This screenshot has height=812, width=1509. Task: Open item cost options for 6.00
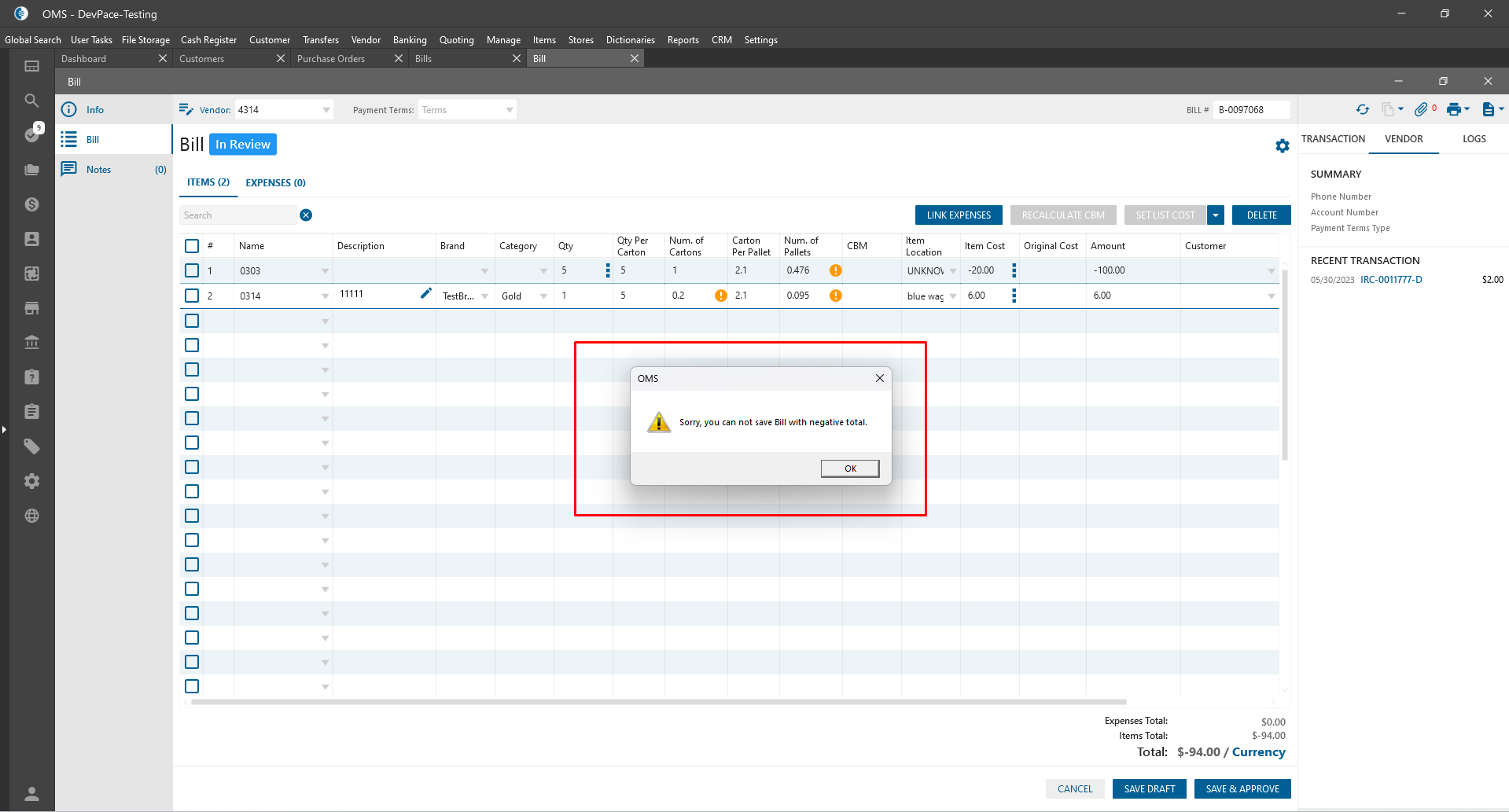pos(1014,296)
